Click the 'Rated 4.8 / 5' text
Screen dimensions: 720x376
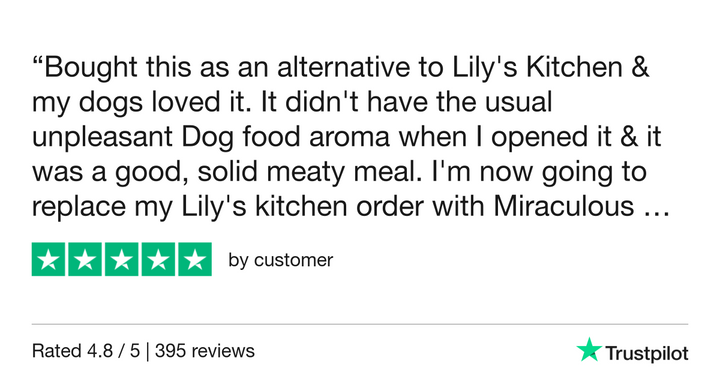86,351
